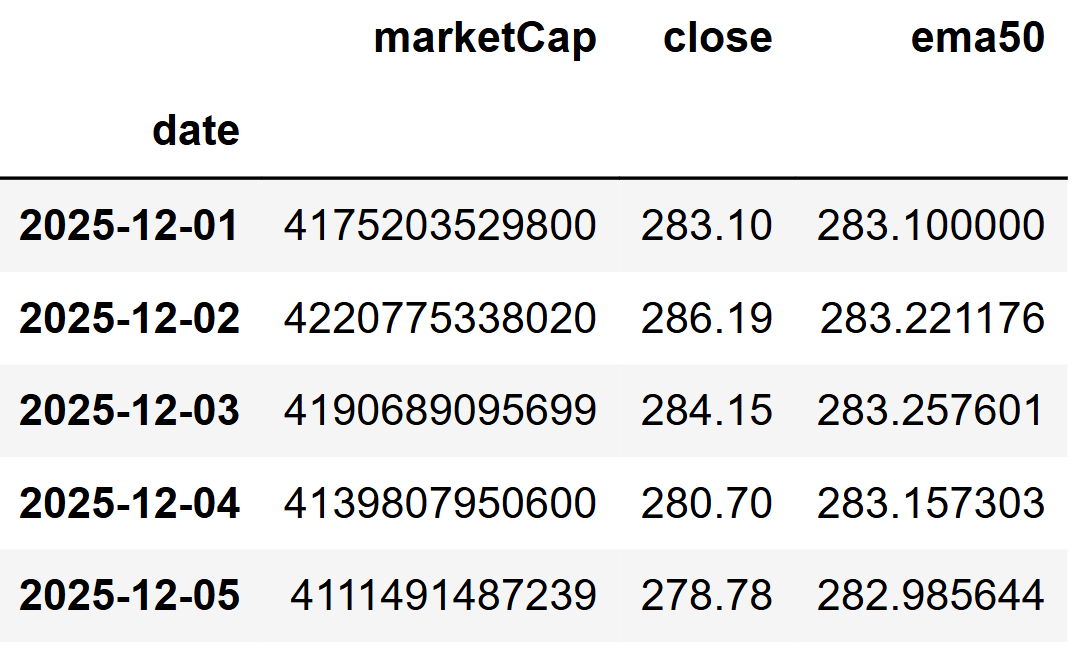Click ema50 value 283.257601

pyautogui.click(x=931, y=410)
